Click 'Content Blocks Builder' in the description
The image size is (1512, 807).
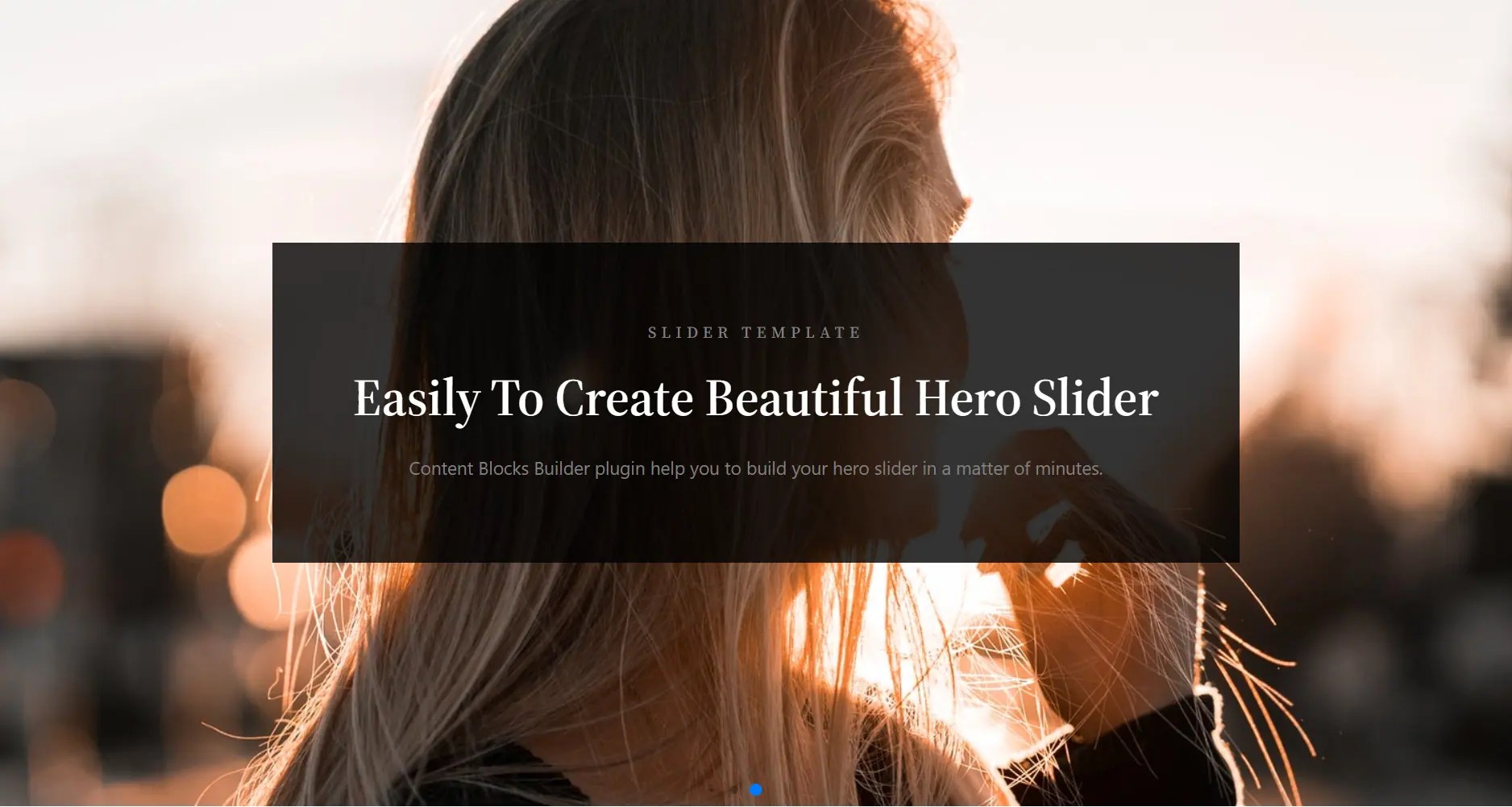coord(500,468)
